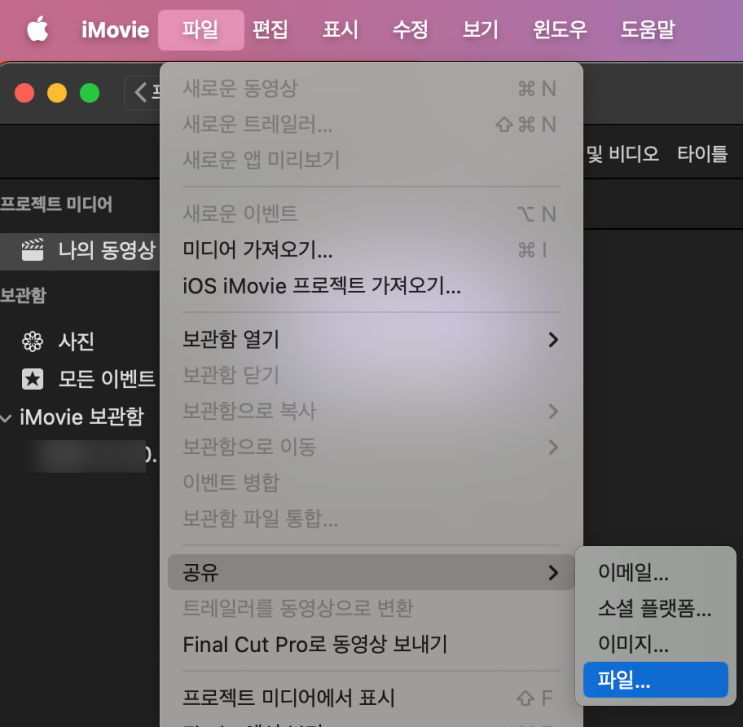The image size is (743, 727).
Task: Open the Apple menu
Action: click(37, 29)
